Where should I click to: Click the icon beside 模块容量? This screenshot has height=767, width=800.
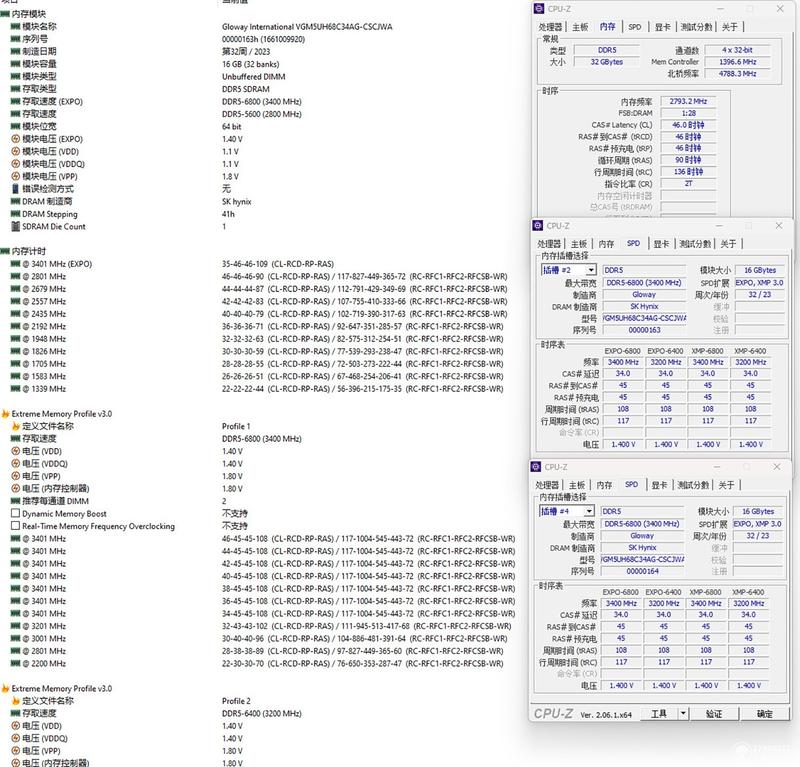coord(15,64)
